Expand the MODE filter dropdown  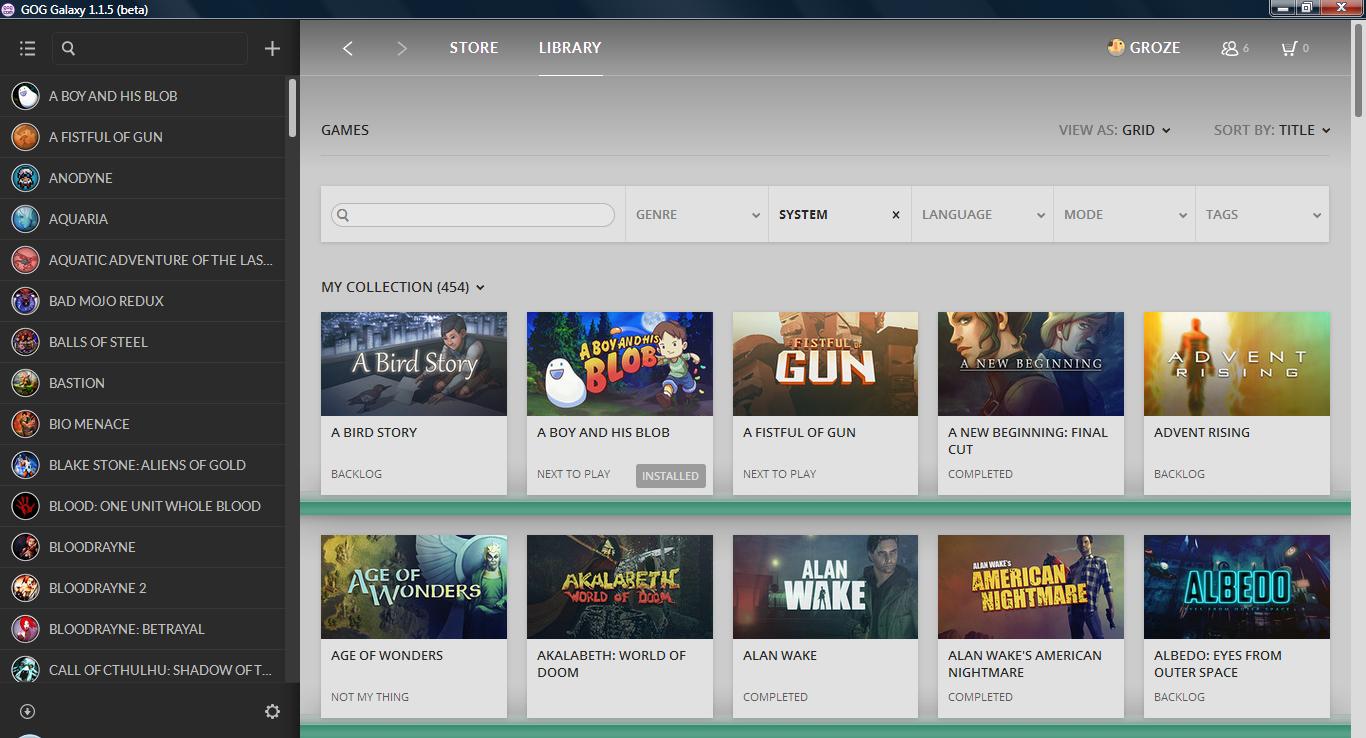1125,214
